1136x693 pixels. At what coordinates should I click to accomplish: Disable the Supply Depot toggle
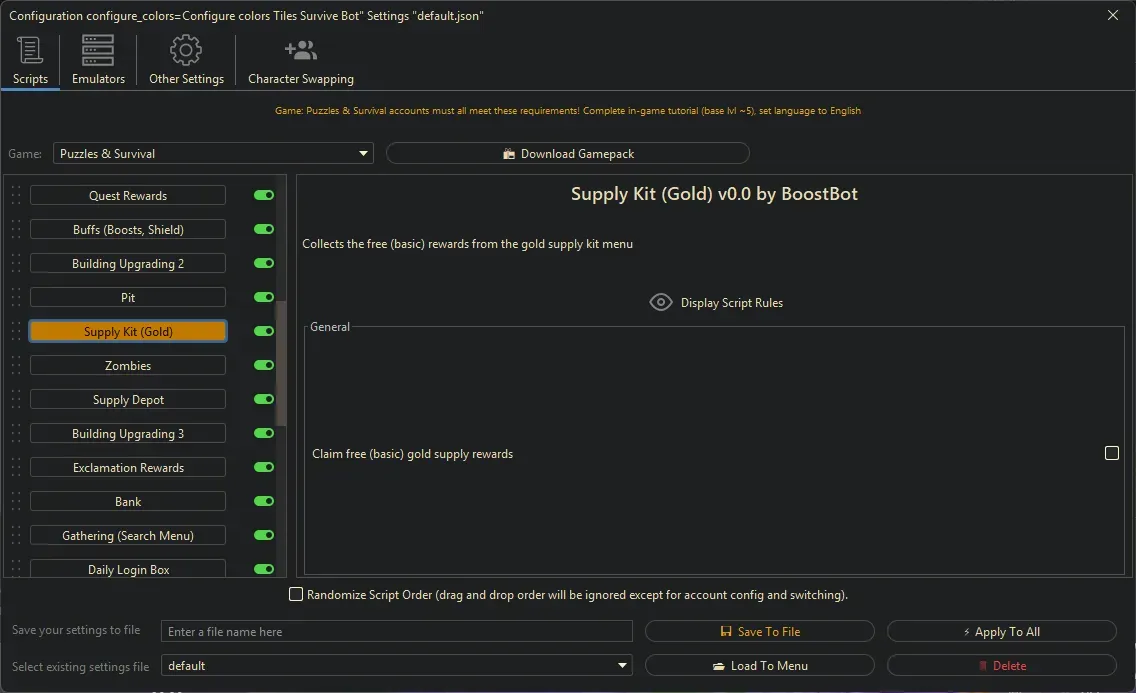pos(264,399)
